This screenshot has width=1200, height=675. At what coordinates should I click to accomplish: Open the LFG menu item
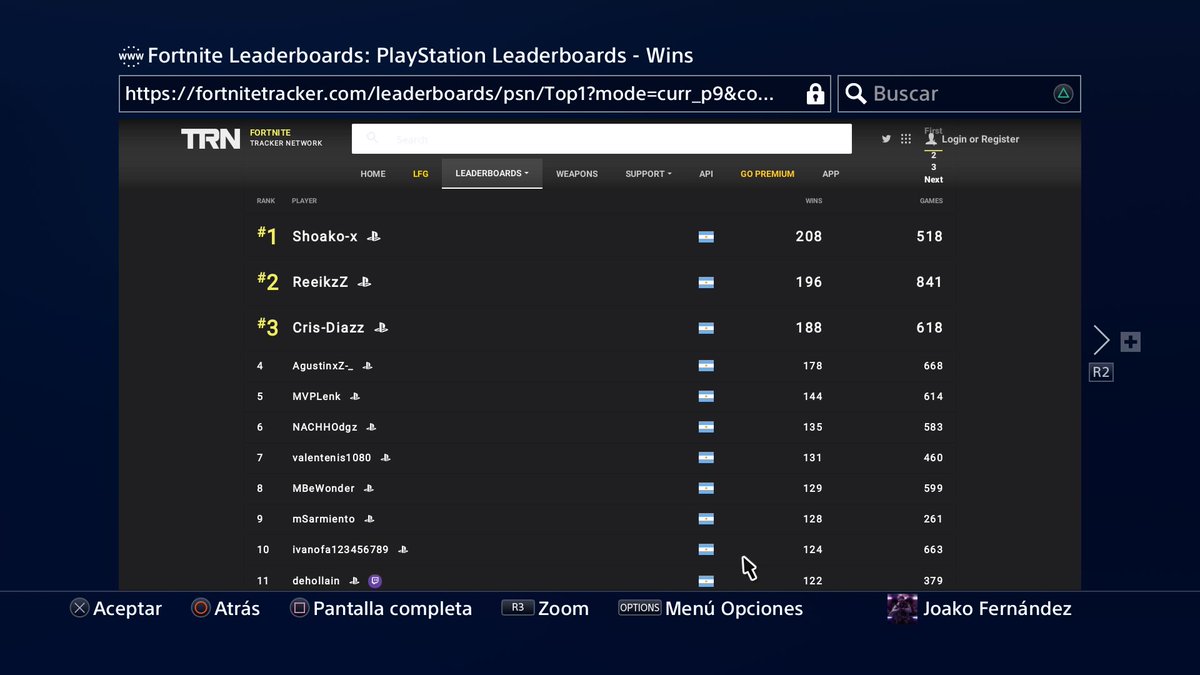pos(421,174)
